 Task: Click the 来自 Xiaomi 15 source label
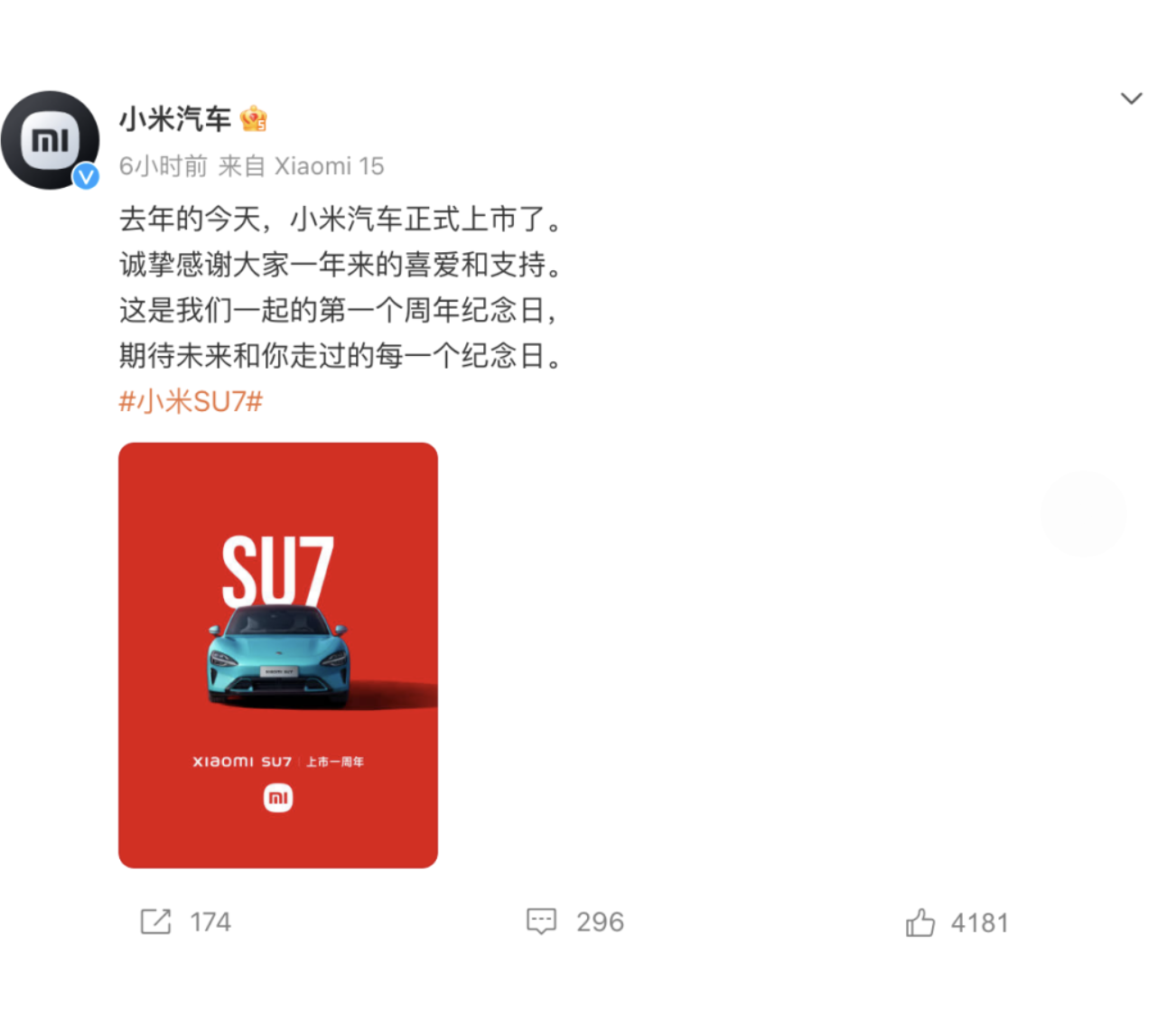302,166
